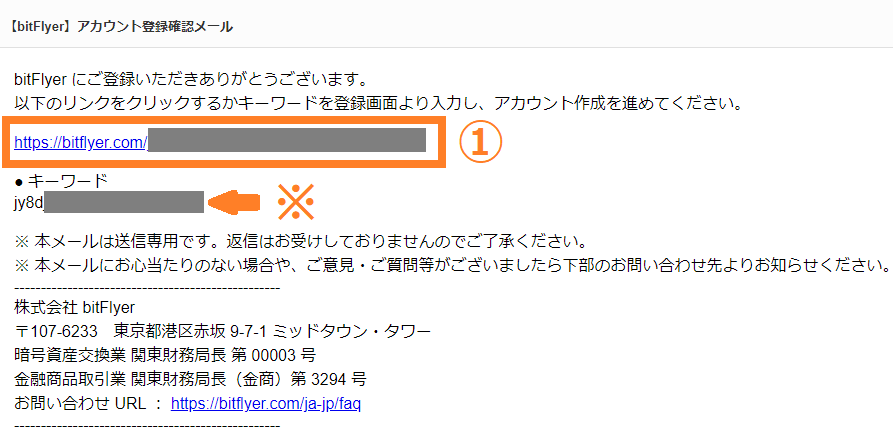
Task: Click the 株式会社 bitFlyer company name line
Action: point(75,308)
